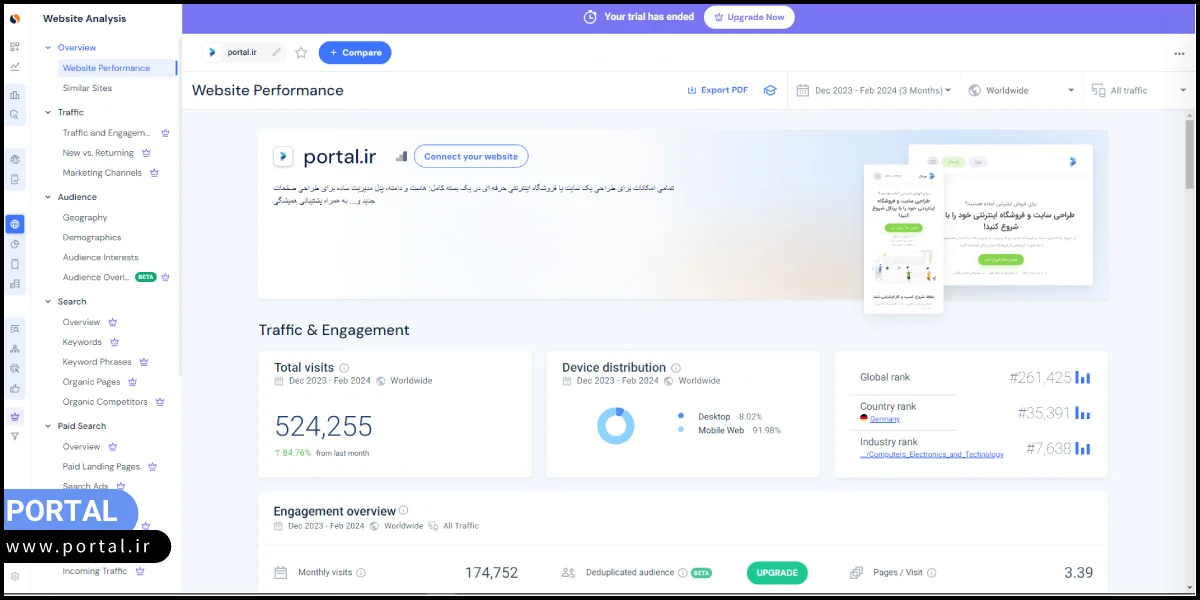The width and height of the screenshot is (1200, 600).
Task: Click the device distribution donut chart
Action: click(x=616, y=425)
